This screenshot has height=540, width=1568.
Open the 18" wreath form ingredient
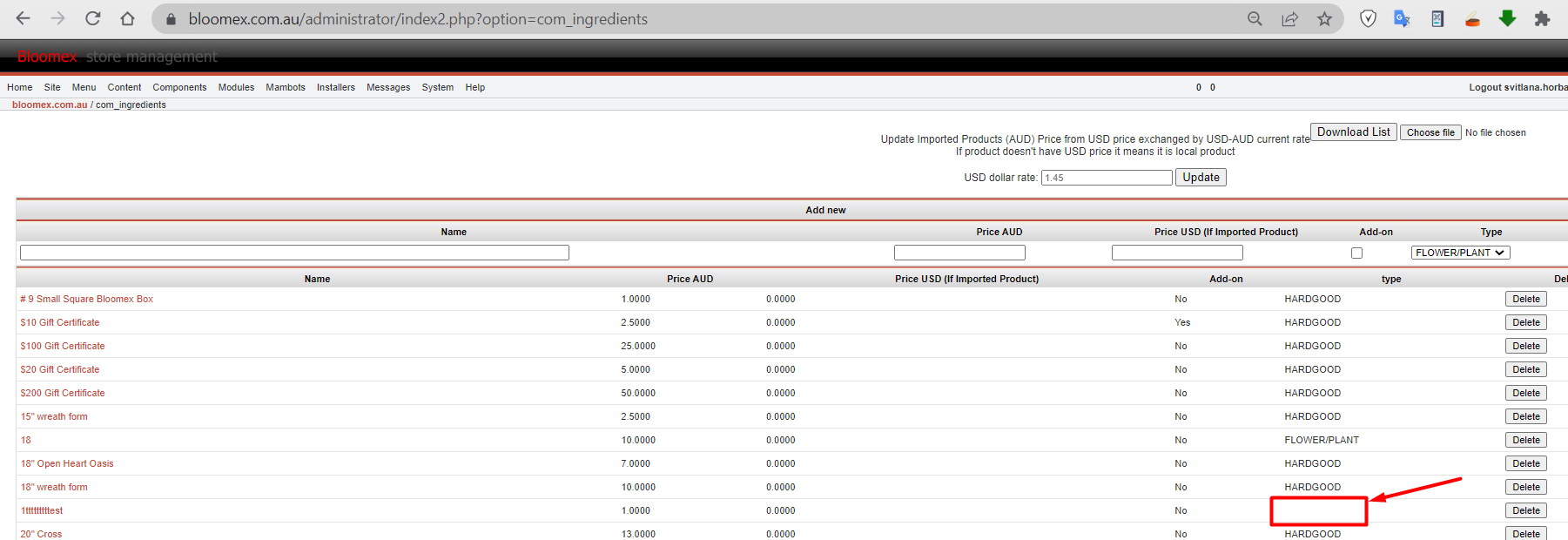[x=54, y=487]
